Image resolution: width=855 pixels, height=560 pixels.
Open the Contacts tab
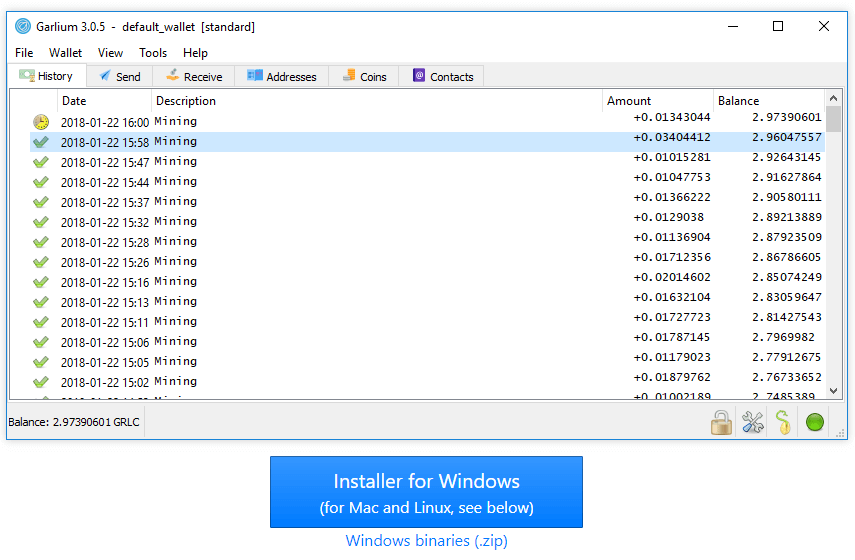(442, 76)
